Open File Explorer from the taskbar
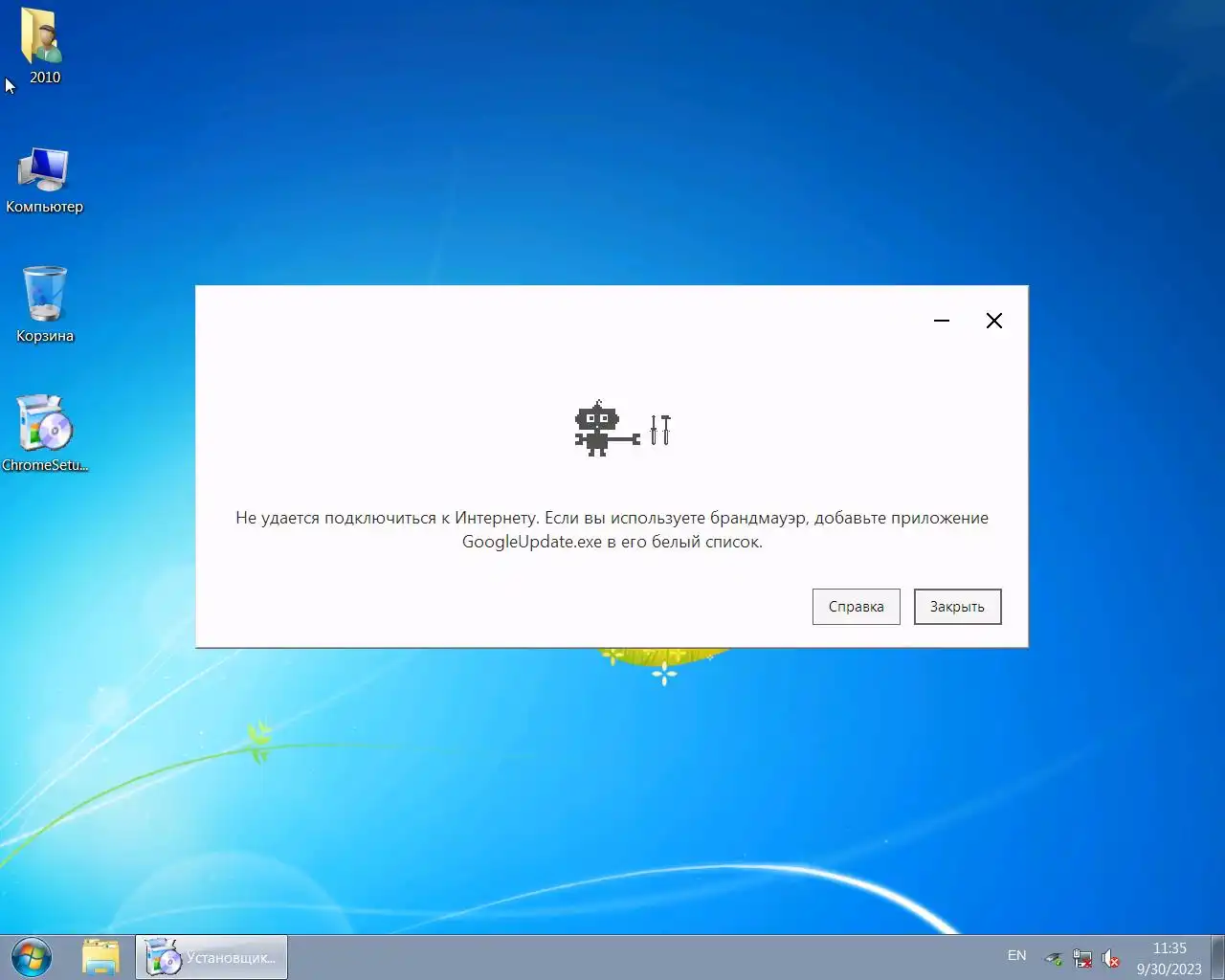This screenshot has height=980, width=1225. tap(100, 957)
